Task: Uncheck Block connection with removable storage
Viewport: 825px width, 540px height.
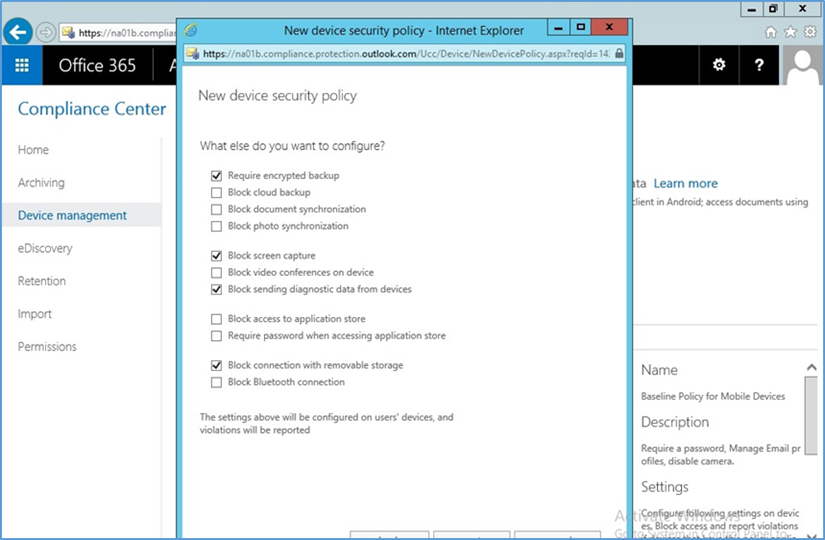Action: (x=216, y=365)
